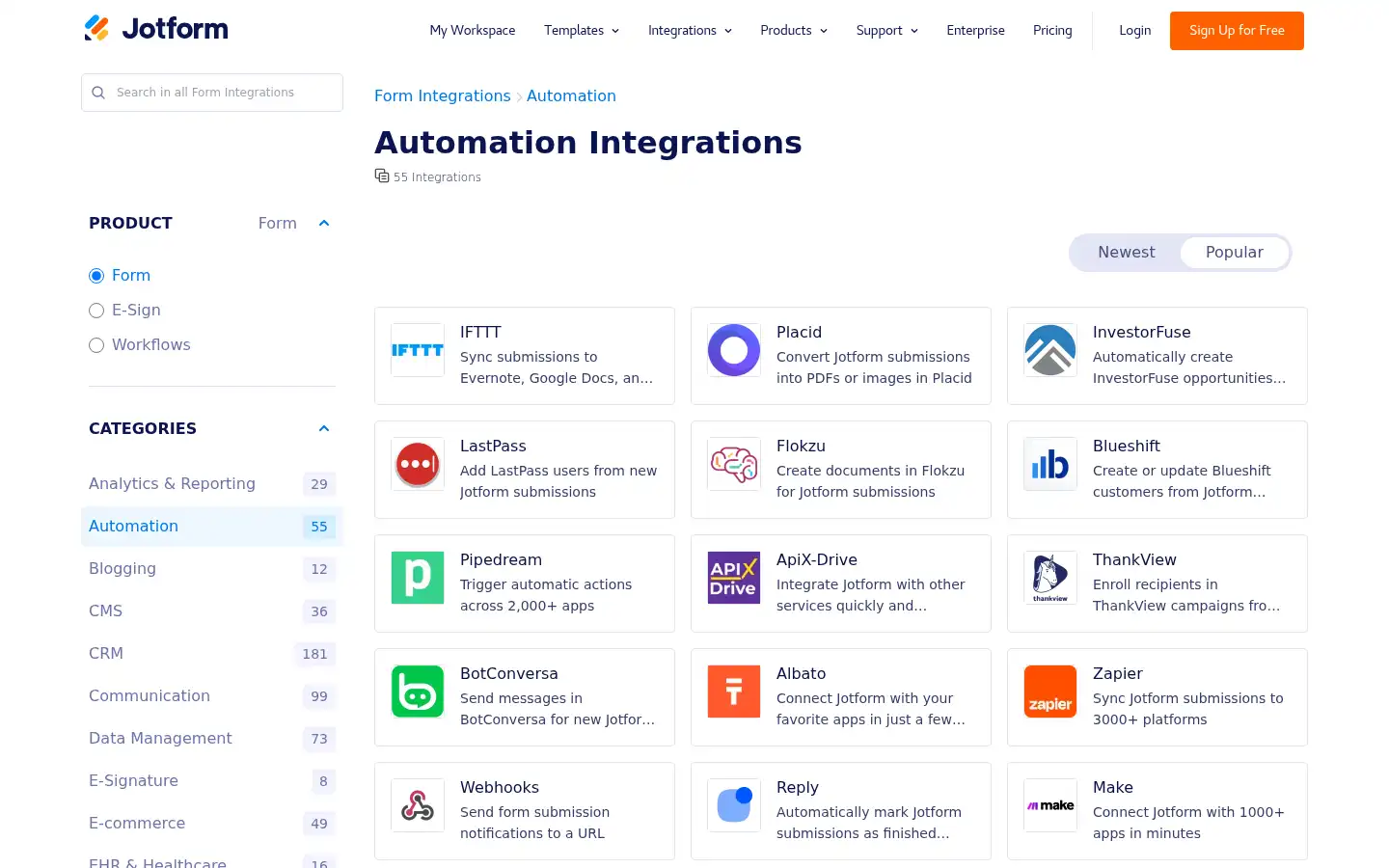Select the CMS category
1389x868 pixels.
[x=212, y=611]
